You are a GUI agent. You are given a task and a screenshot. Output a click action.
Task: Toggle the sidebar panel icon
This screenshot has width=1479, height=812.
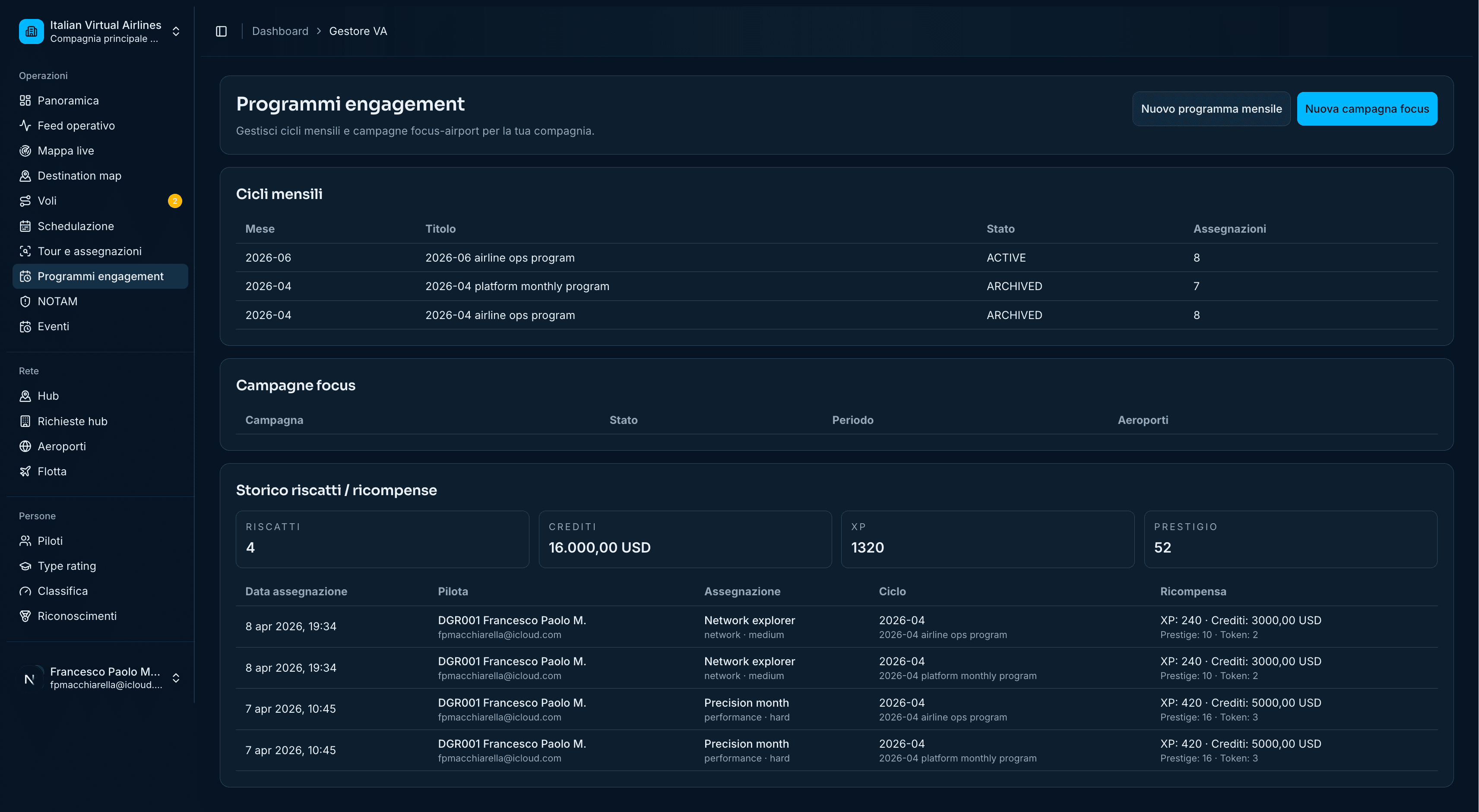point(221,32)
